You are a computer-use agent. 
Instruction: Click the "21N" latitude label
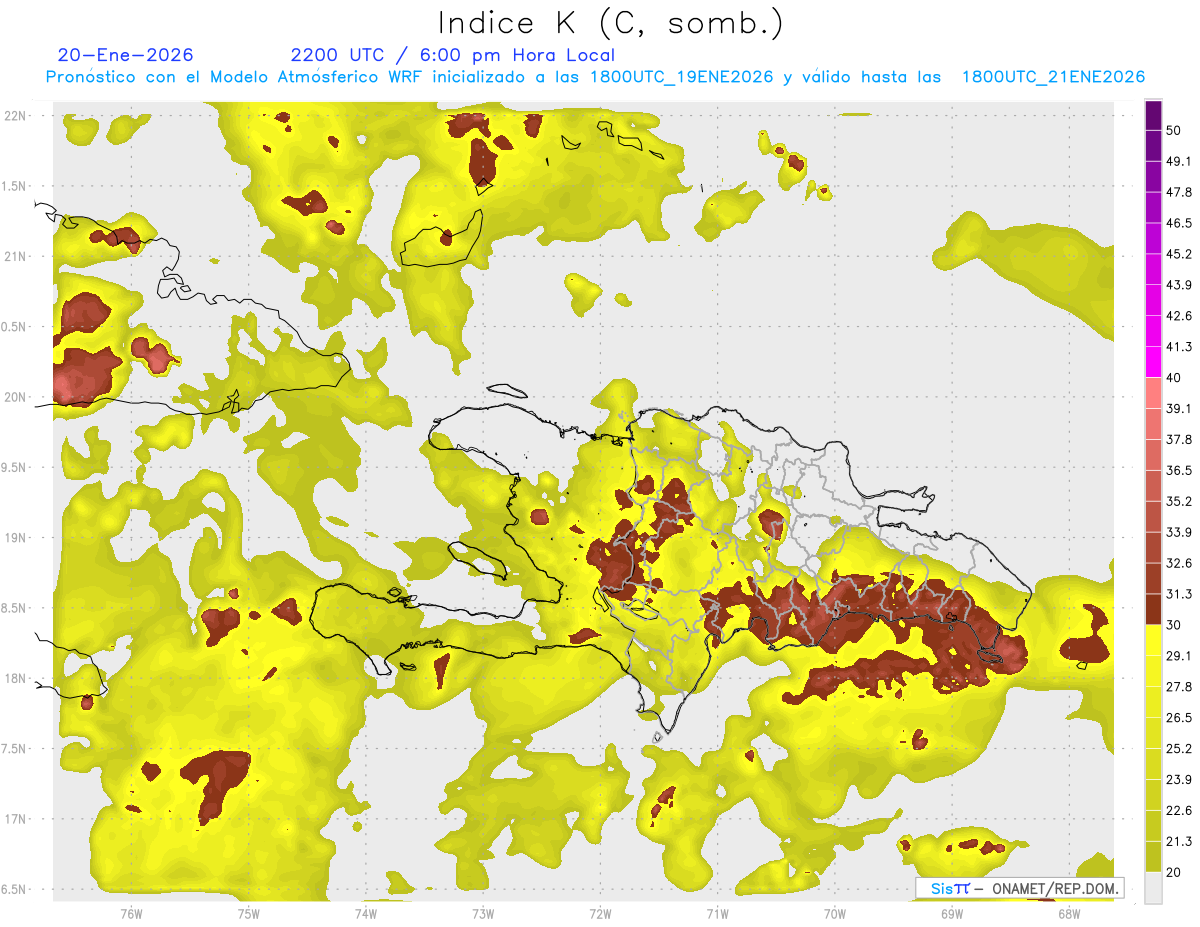[17, 257]
